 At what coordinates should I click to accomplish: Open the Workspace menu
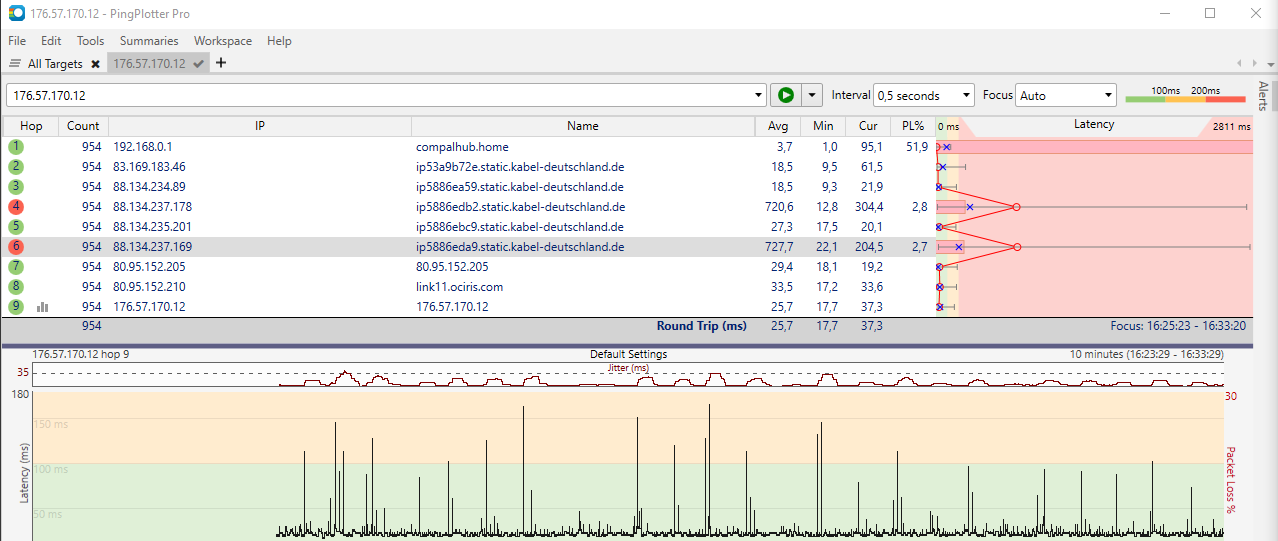(223, 41)
